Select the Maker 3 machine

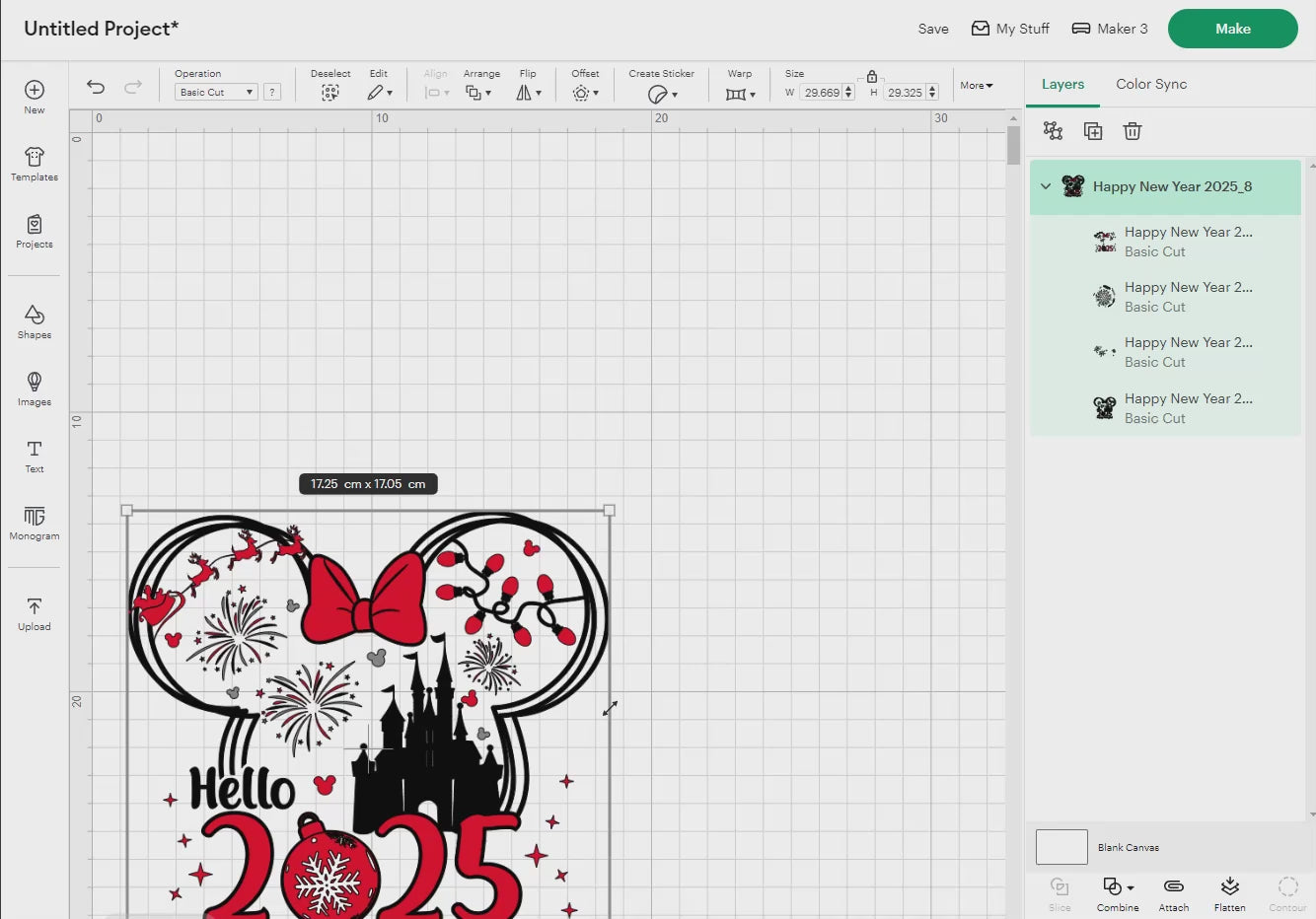point(1110,29)
